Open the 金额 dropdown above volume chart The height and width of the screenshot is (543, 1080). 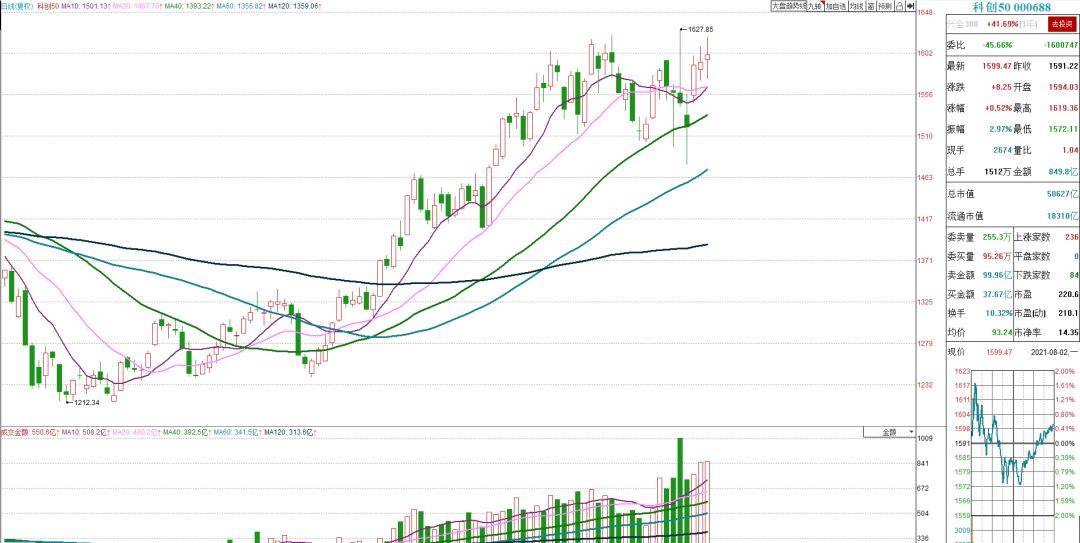click(x=890, y=432)
